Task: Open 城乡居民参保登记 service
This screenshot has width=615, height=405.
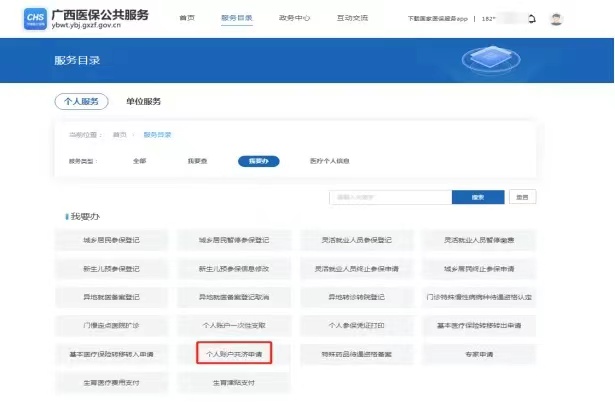Action: pyautogui.click(x=112, y=240)
